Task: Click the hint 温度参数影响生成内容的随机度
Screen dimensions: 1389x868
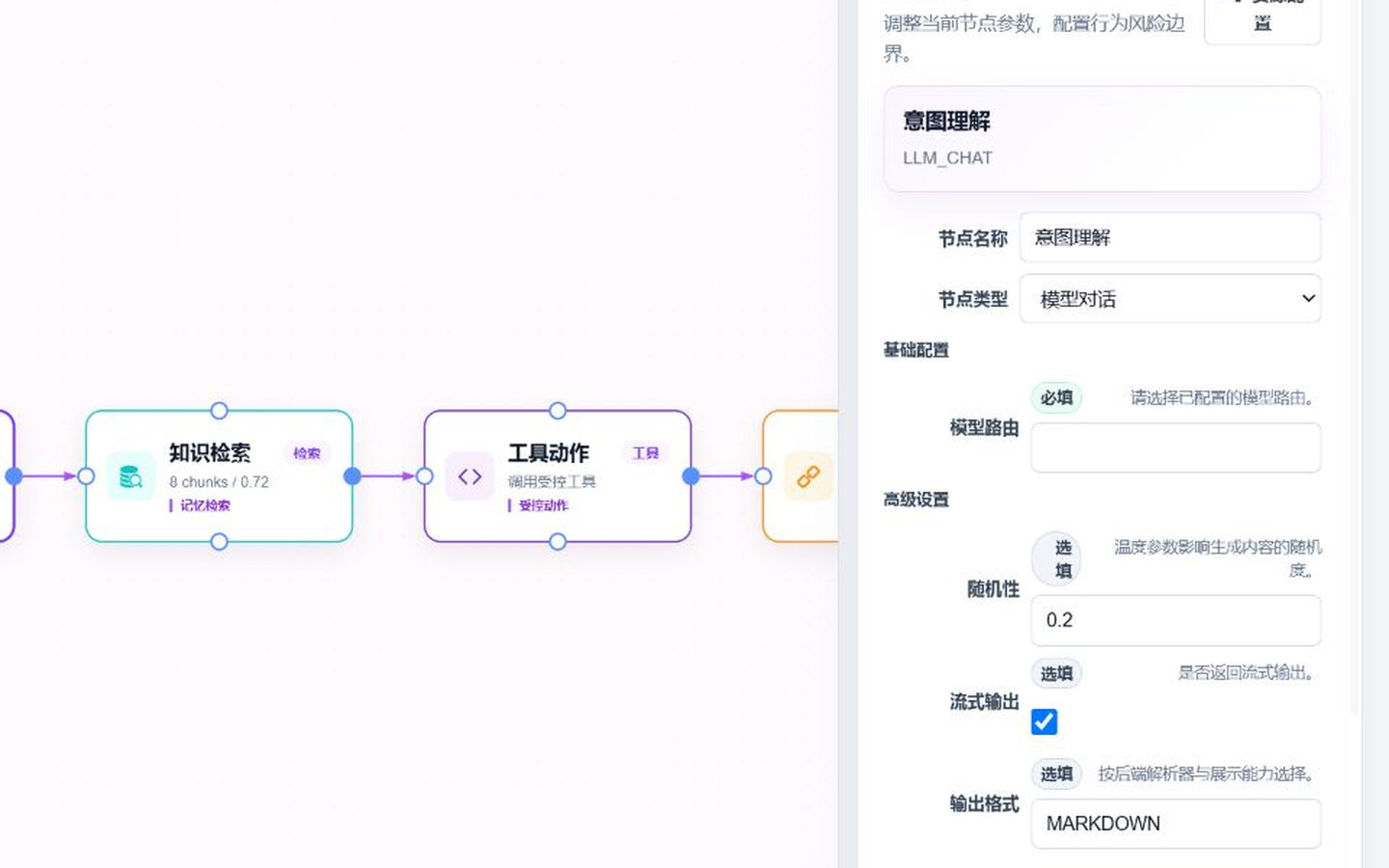Action: 1217,558
